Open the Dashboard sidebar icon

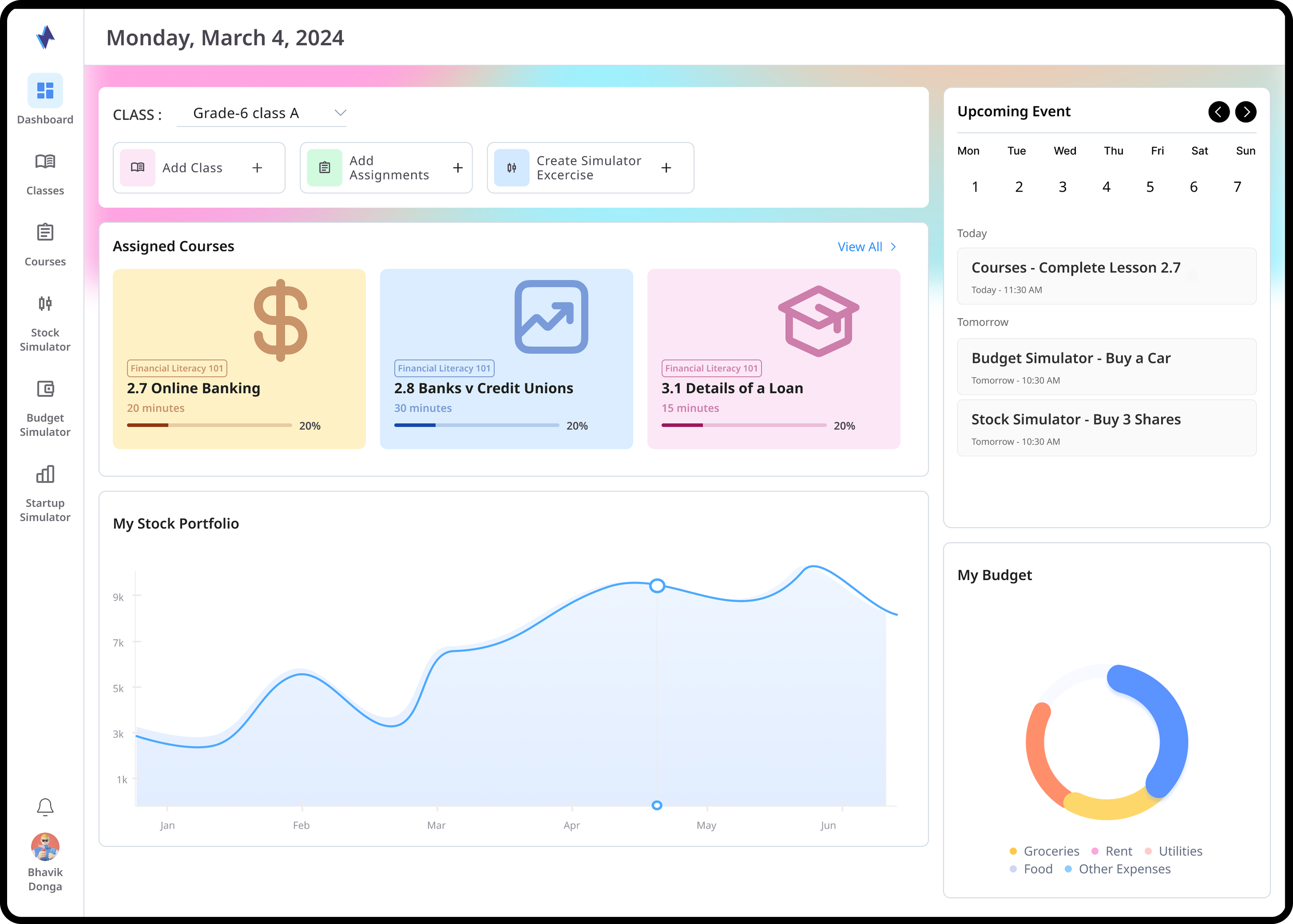click(45, 91)
